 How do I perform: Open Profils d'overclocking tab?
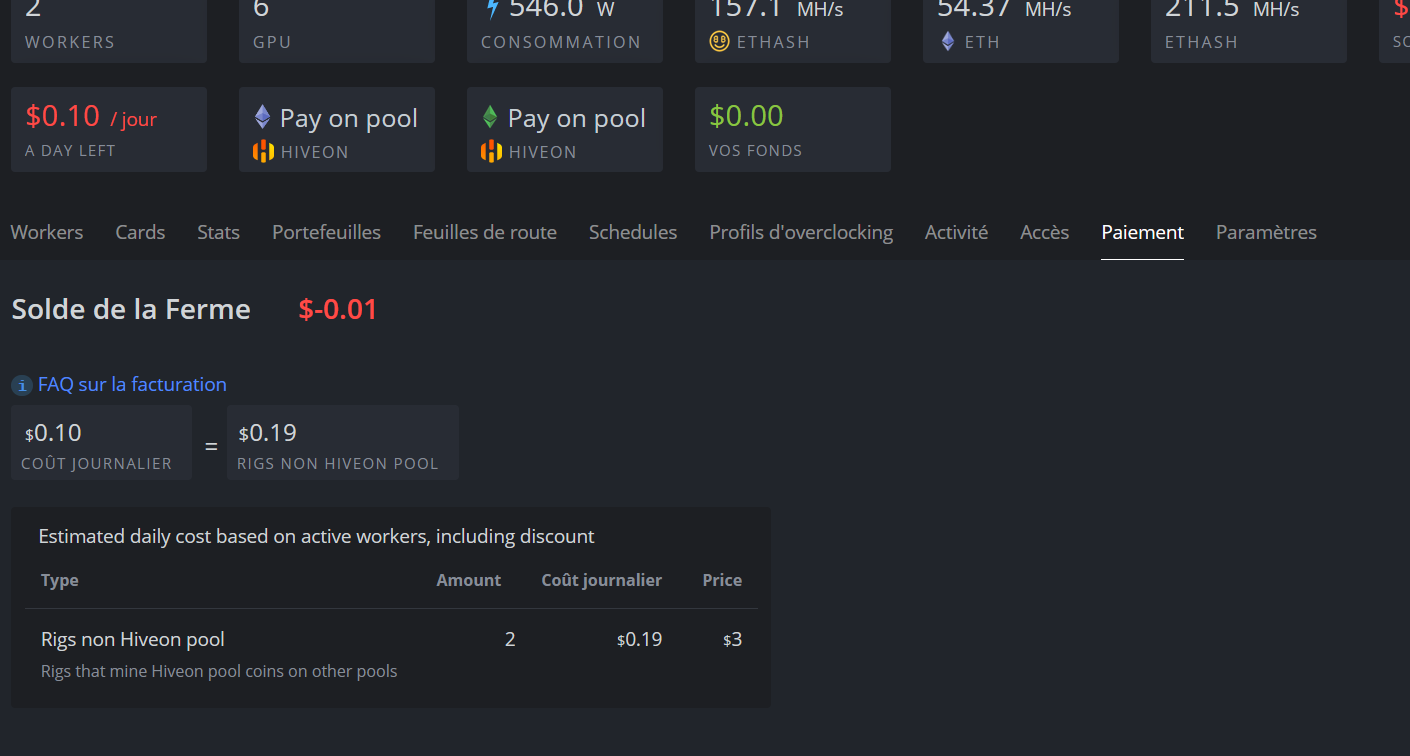tap(801, 232)
